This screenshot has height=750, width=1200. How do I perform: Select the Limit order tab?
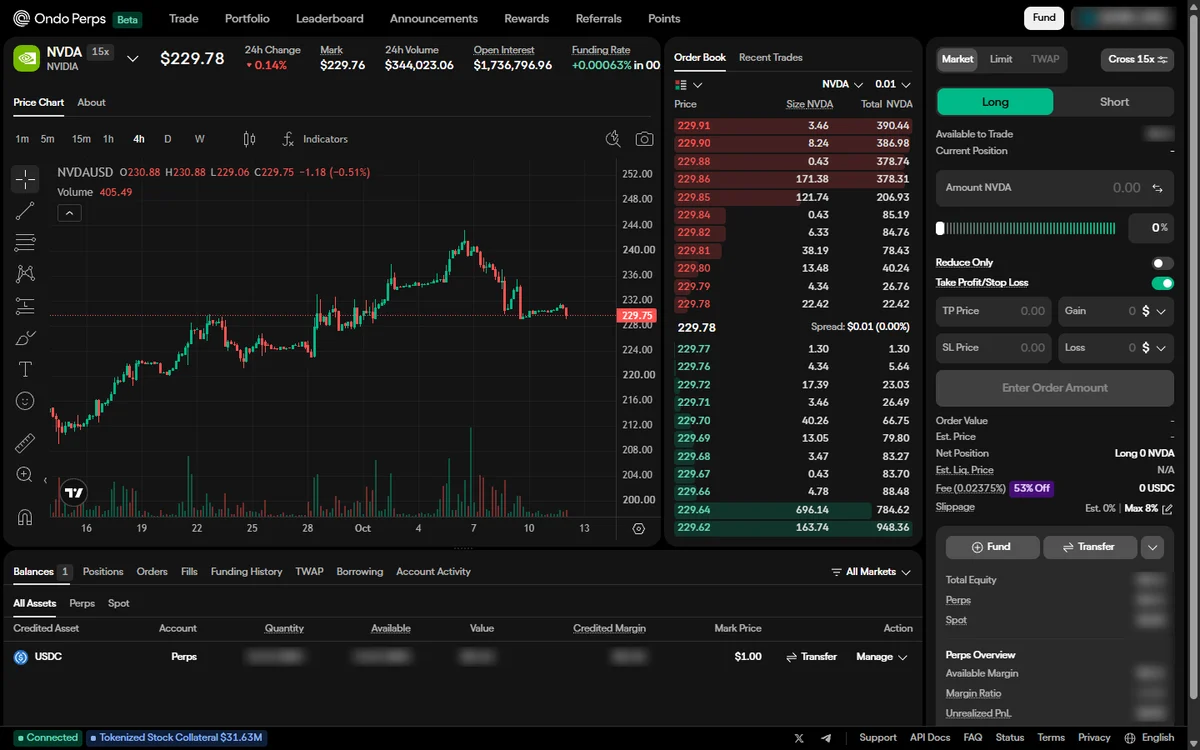pos(1001,59)
